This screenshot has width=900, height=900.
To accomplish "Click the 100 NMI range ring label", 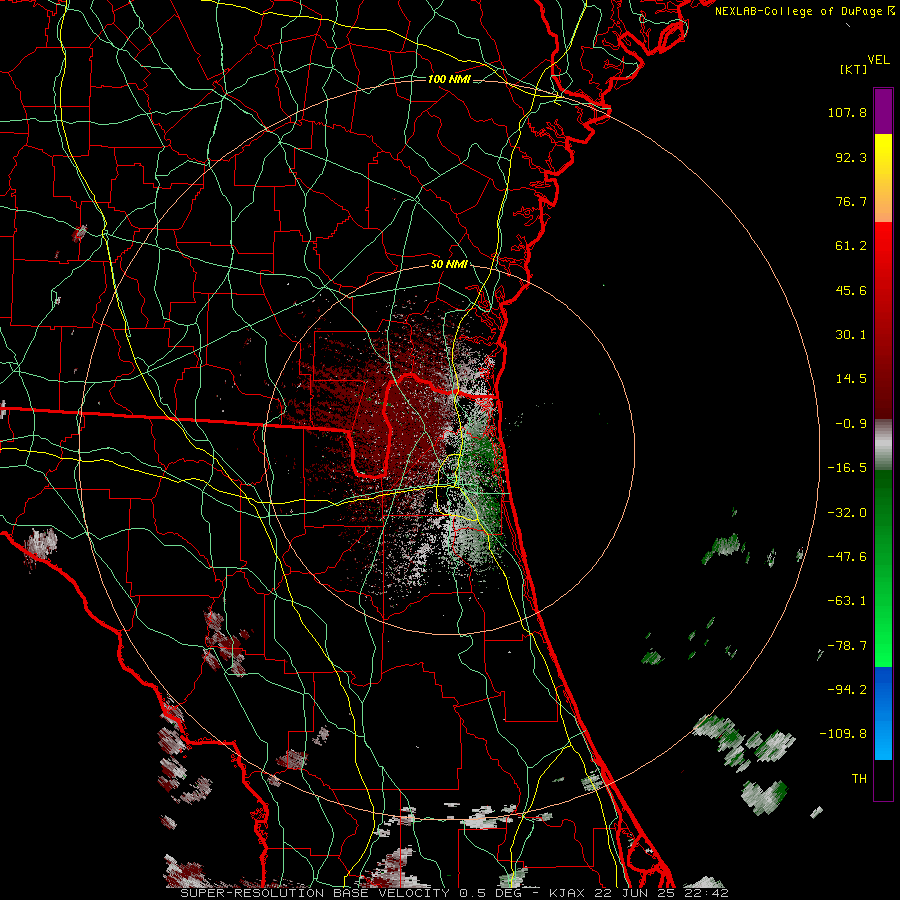I will (449, 79).
